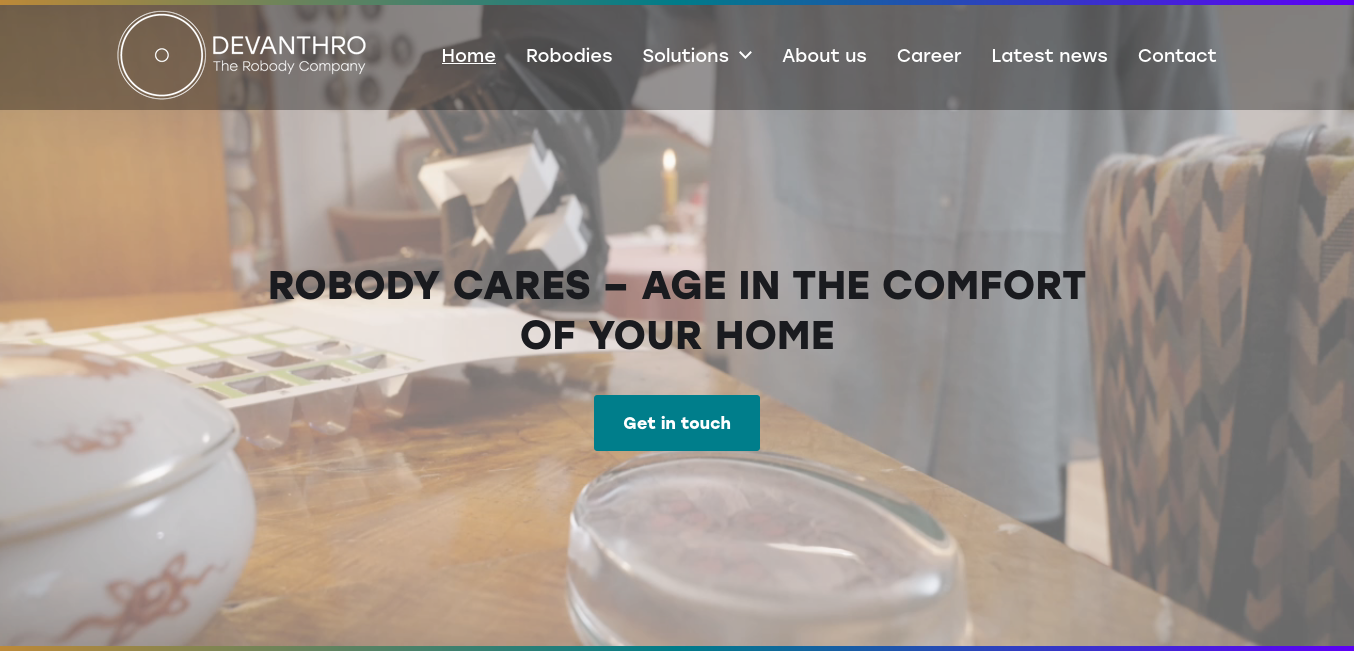1366x651 pixels.
Task: Visit the Career link
Action: pos(929,56)
